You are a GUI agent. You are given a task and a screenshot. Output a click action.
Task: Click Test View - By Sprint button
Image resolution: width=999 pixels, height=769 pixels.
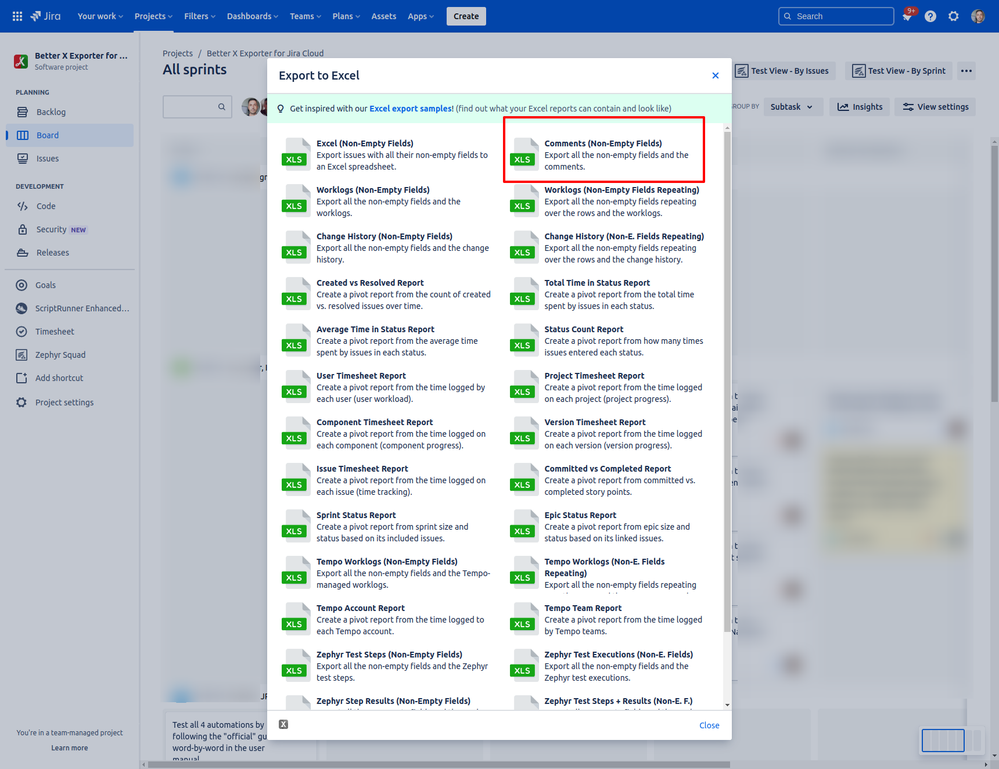click(899, 71)
